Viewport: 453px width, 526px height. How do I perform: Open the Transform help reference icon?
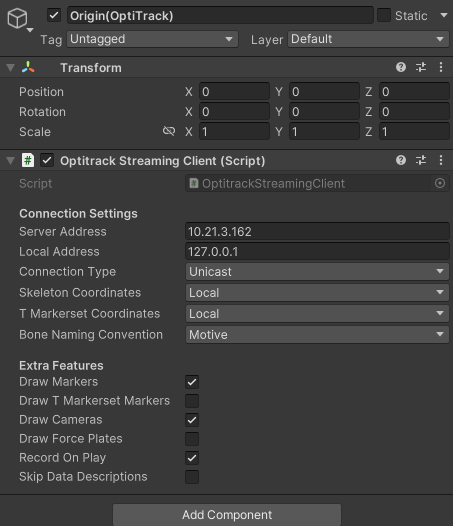pyautogui.click(x=401, y=67)
